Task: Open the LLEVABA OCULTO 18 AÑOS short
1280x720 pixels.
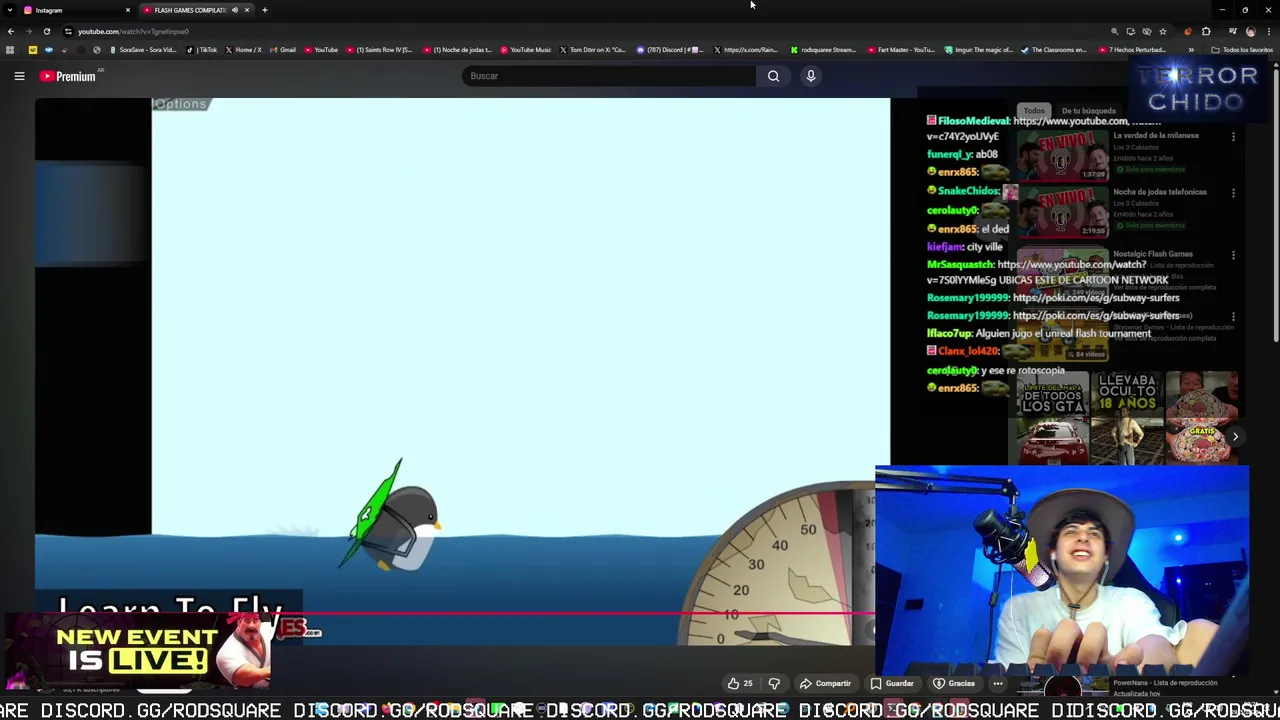Action: coord(1128,418)
